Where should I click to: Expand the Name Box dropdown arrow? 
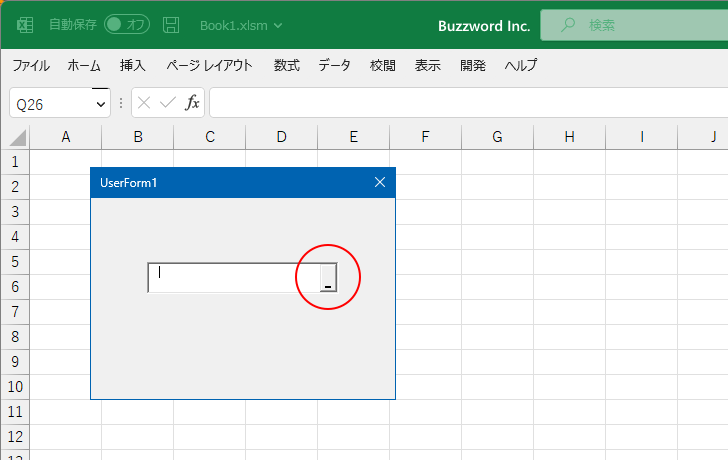pos(100,104)
